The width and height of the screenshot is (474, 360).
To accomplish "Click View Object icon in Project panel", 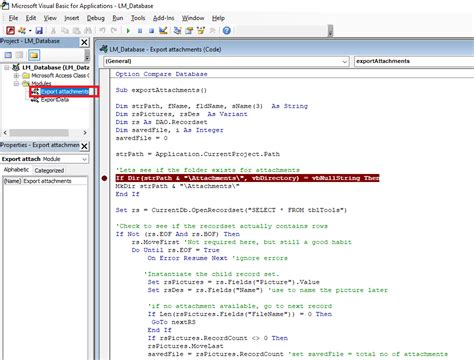I will tap(20, 55).
